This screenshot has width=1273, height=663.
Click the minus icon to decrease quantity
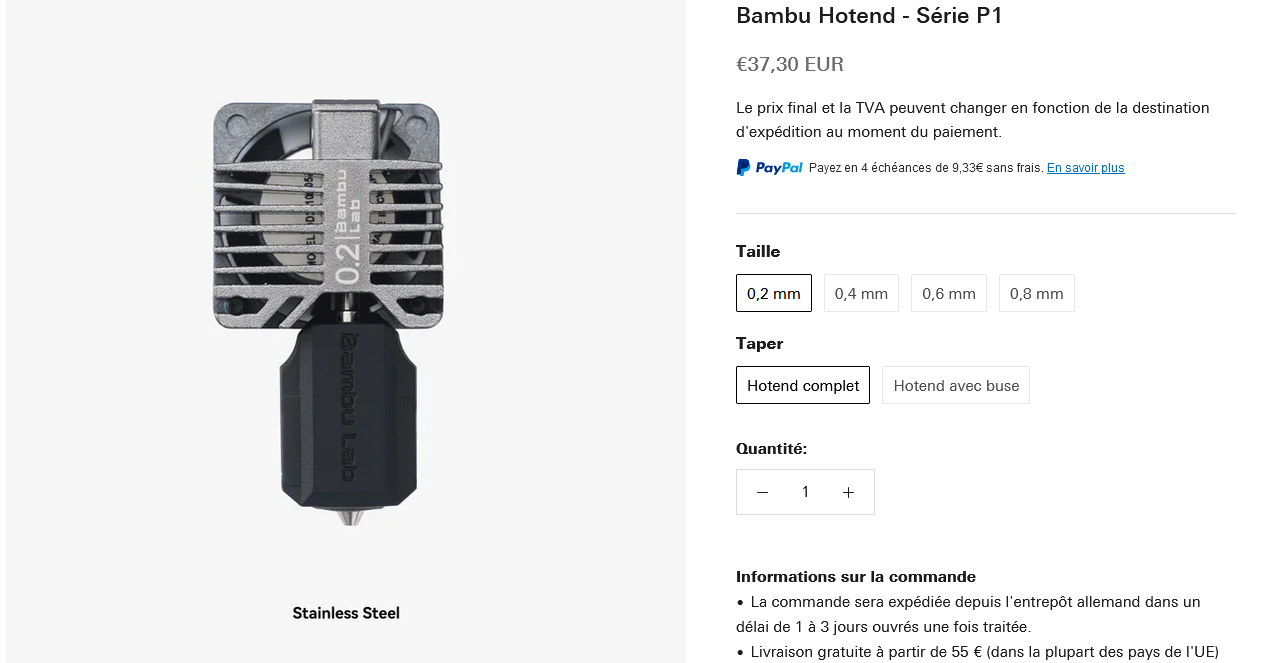[762, 492]
